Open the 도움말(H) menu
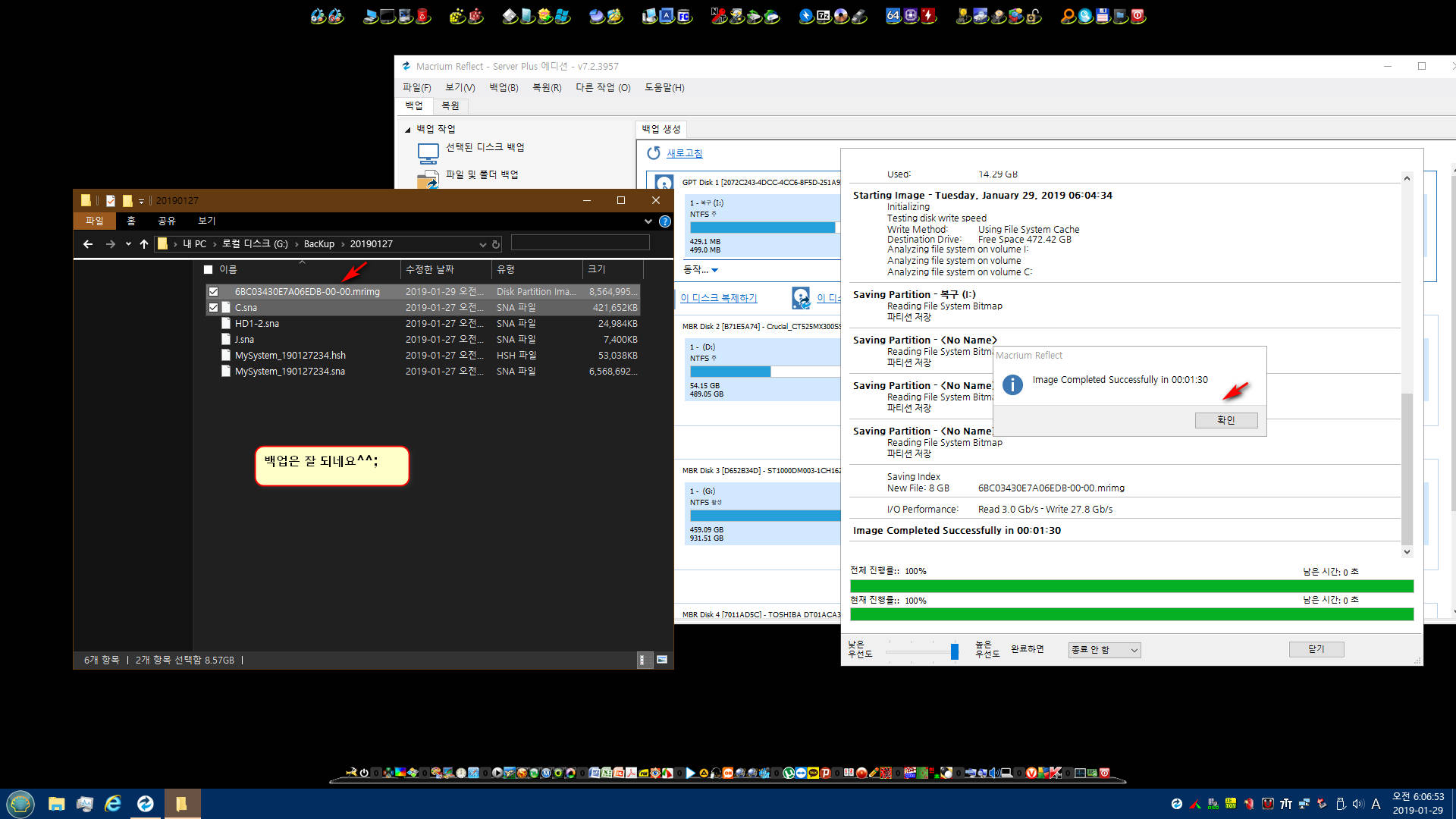 tap(664, 87)
